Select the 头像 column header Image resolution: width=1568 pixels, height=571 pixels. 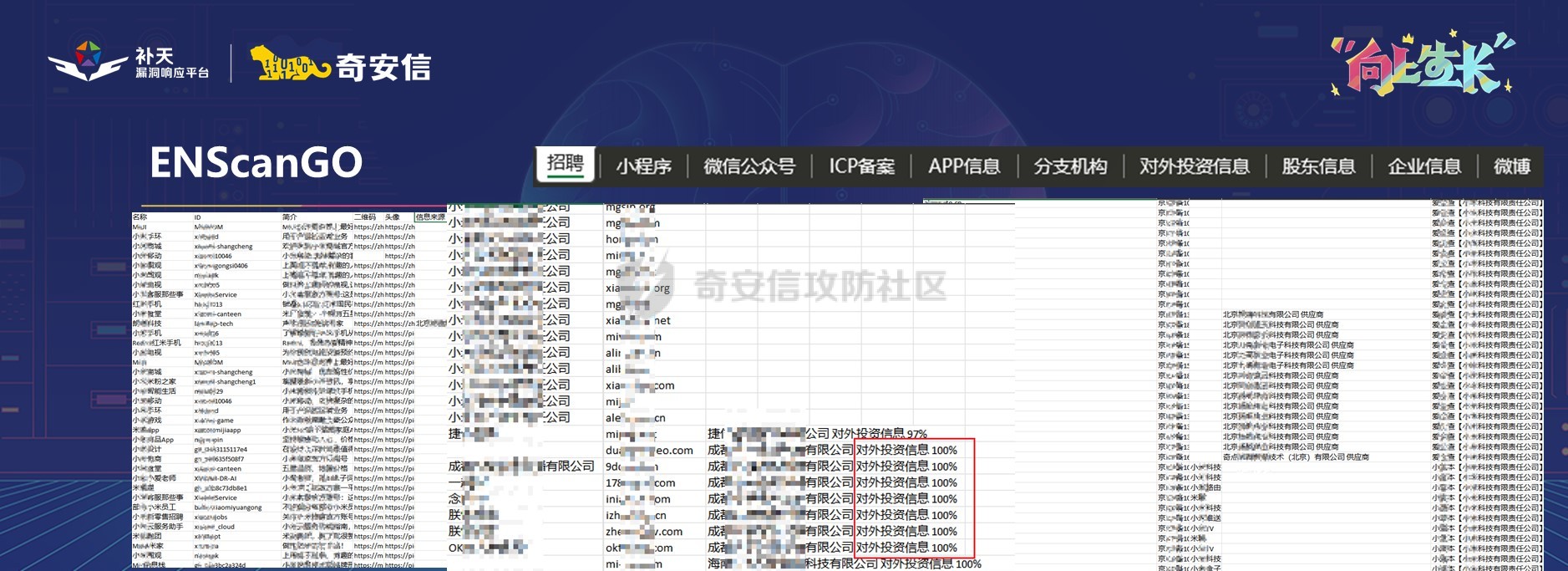(392, 217)
